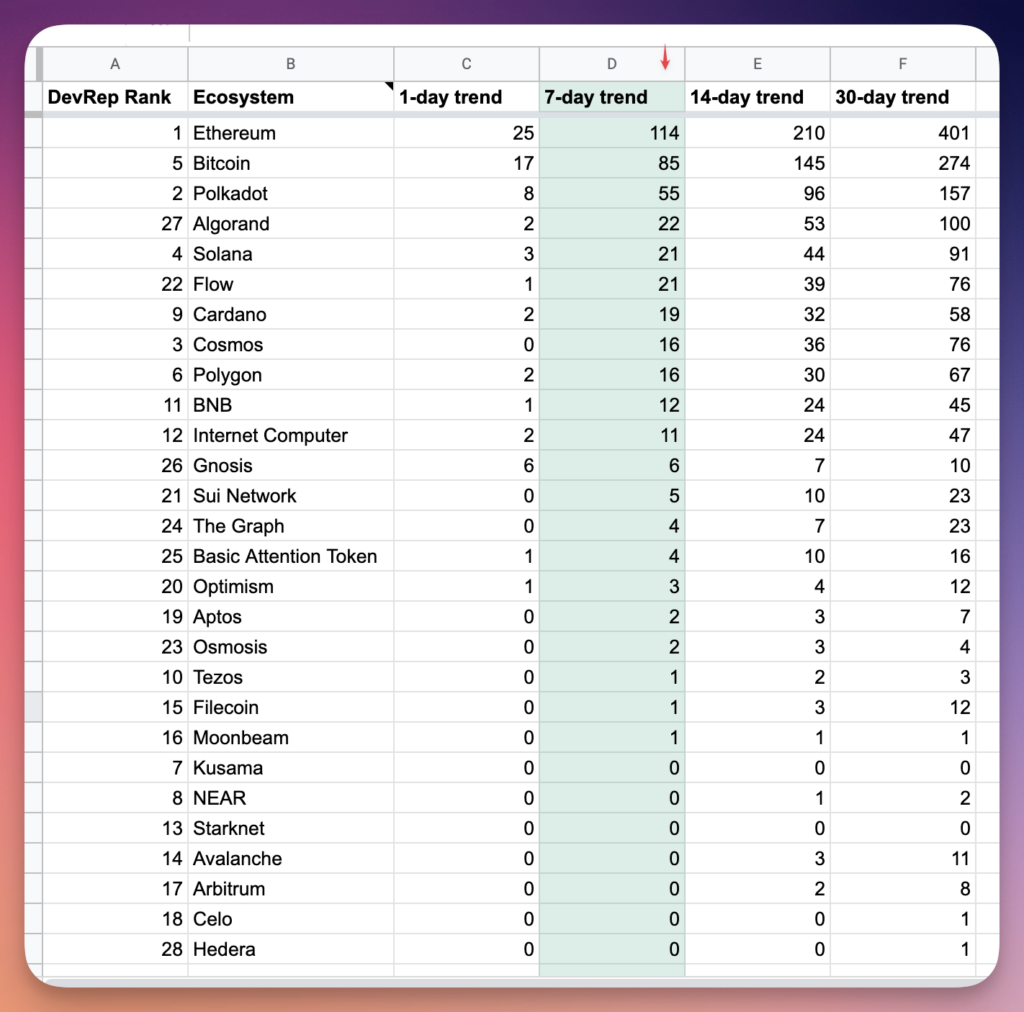Select Cardano's 30-day trend value 58
Screen dimensions: 1024x1012
[x=903, y=315]
